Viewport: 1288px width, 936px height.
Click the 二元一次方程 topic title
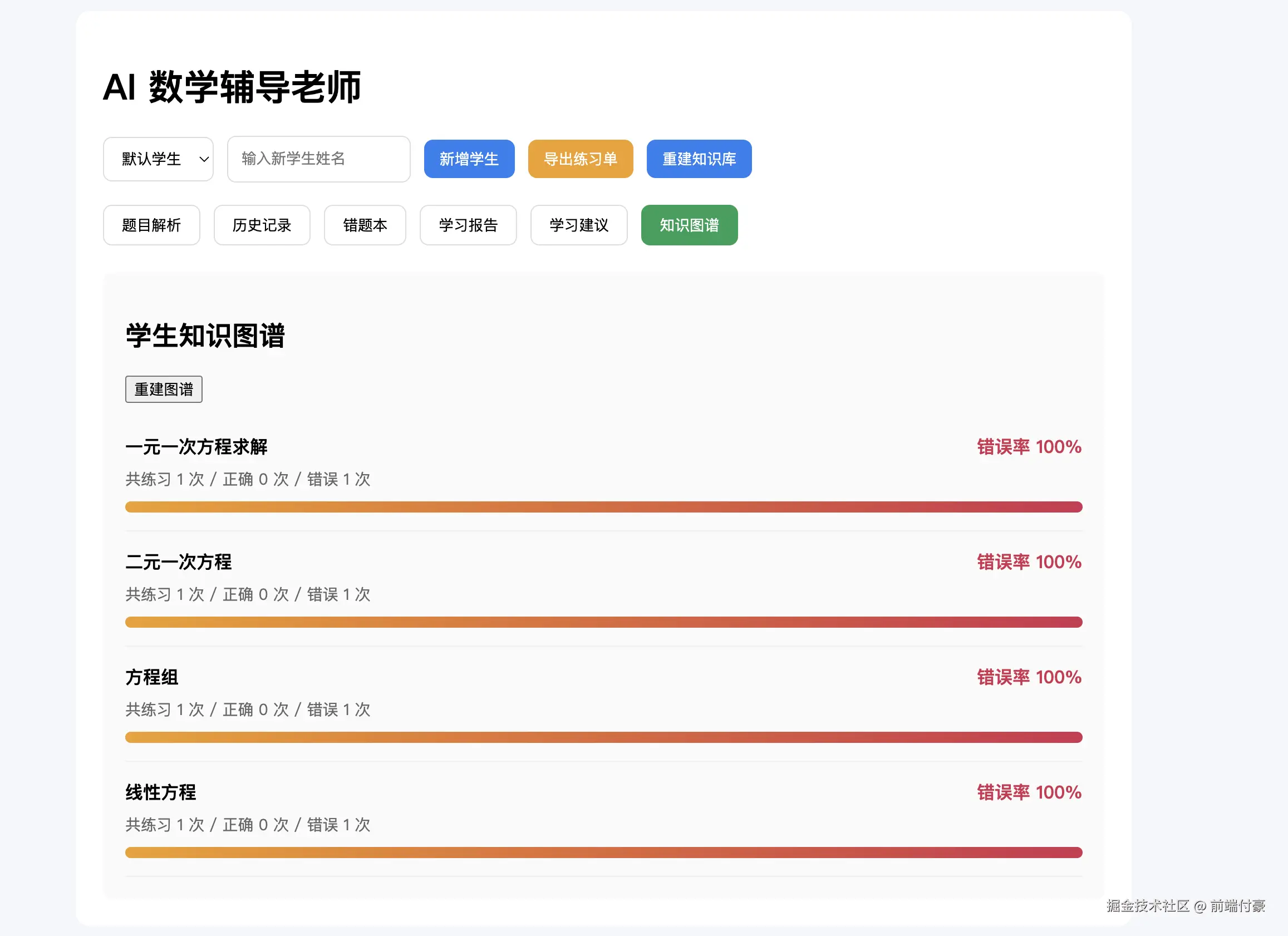178,562
